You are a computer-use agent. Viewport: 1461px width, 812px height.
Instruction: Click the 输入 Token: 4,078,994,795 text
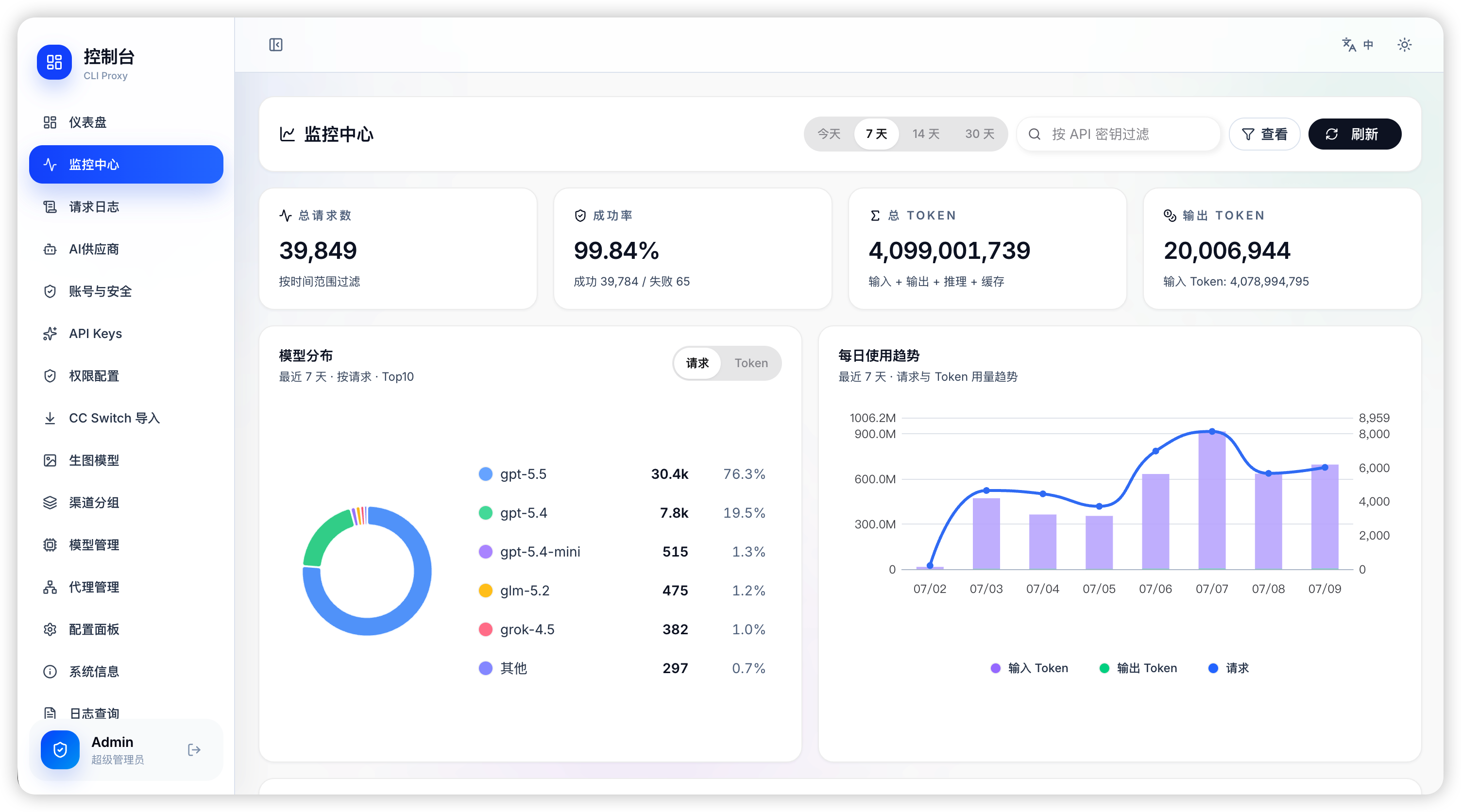pyautogui.click(x=1236, y=282)
